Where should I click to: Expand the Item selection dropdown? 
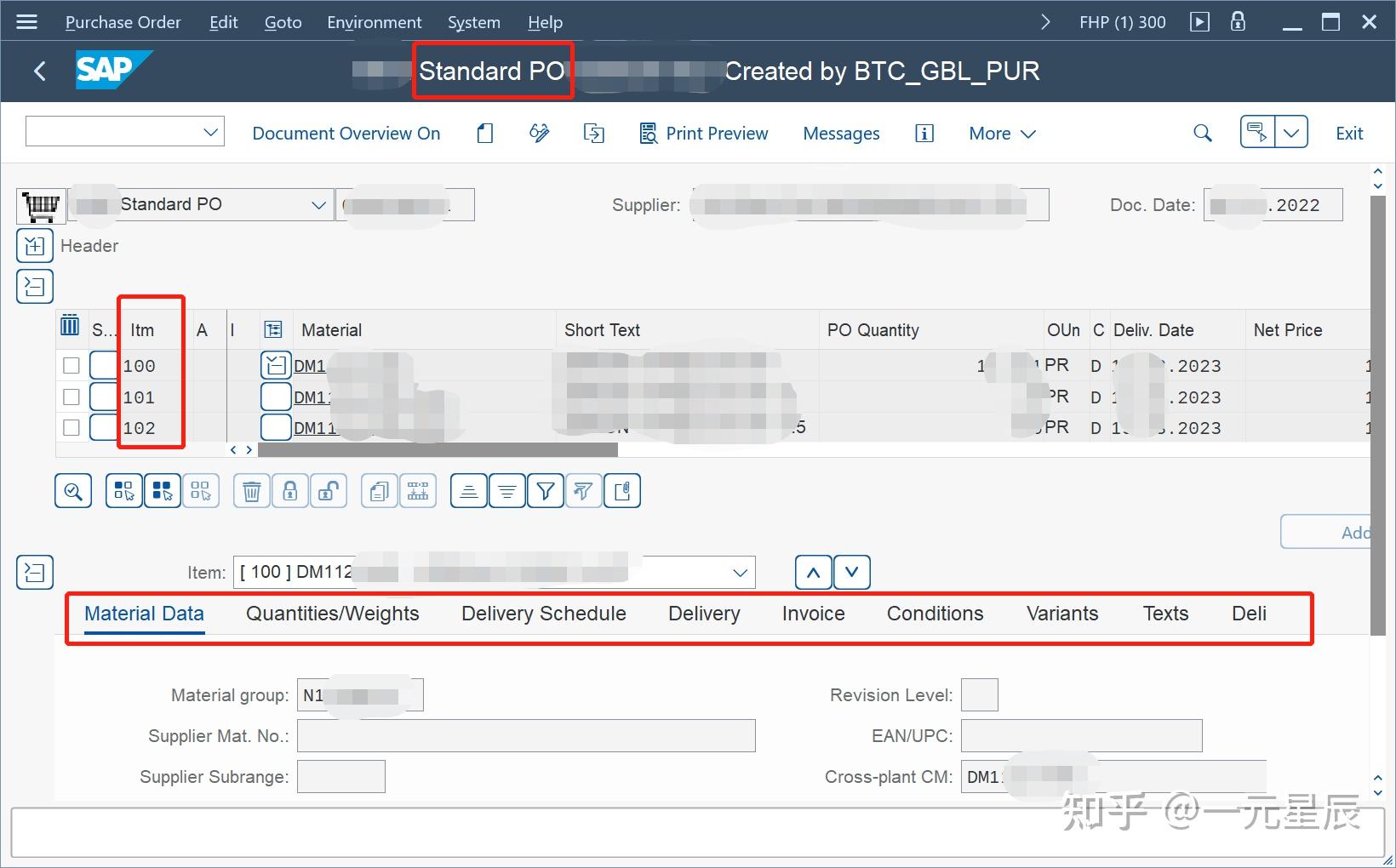pyautogui.click(x=738, y=572)
